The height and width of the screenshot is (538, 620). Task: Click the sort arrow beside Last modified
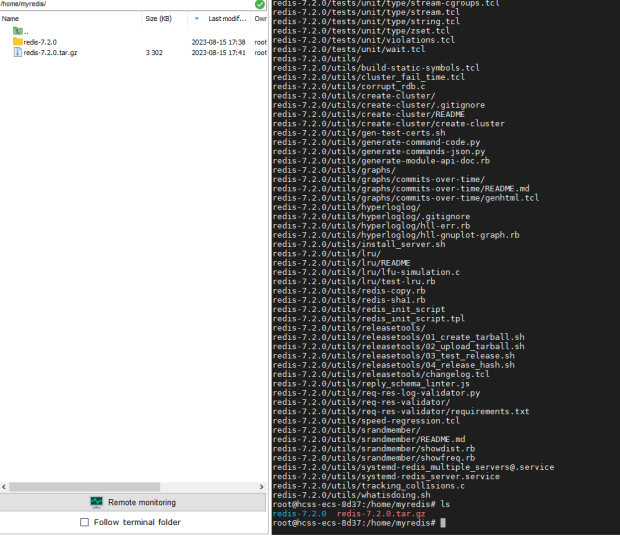197,19
